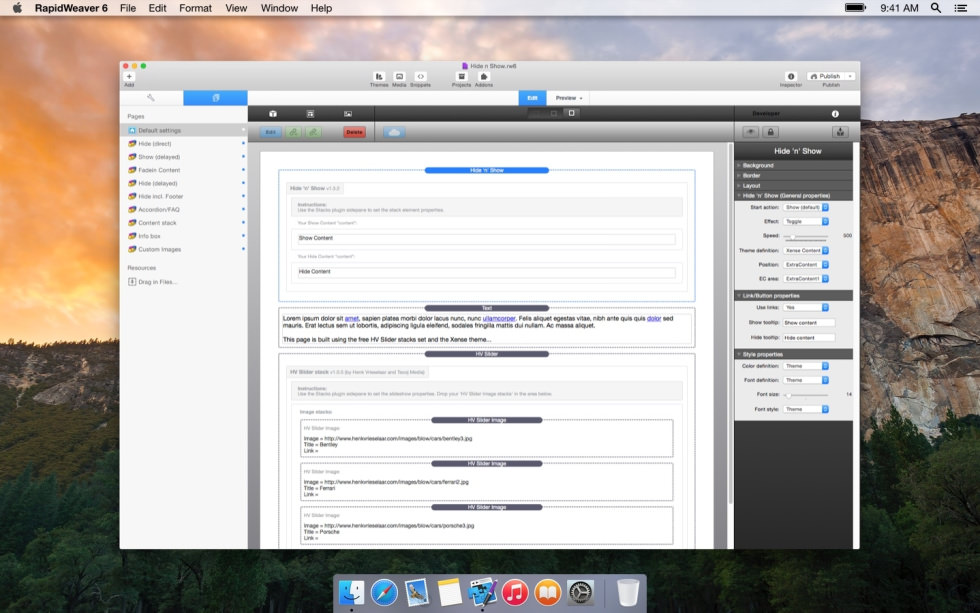The width and height of the screenshot is (980, 613).
Task: Select the FadeIn Content page
Action: [x=184, y=170]
